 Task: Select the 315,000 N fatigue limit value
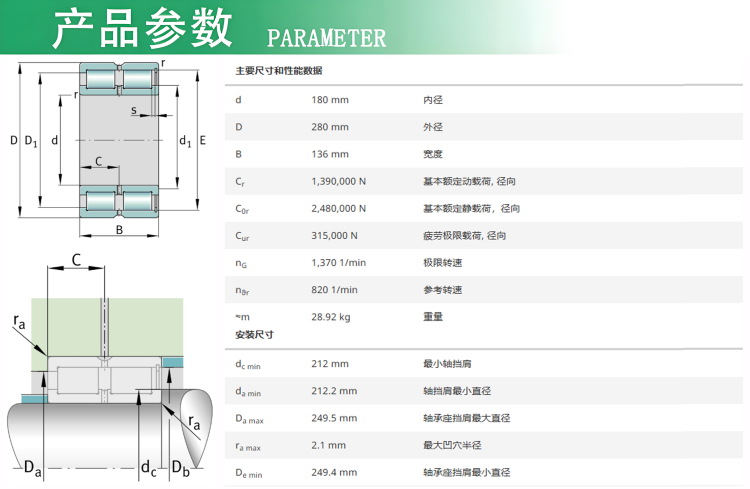[336, 235]
